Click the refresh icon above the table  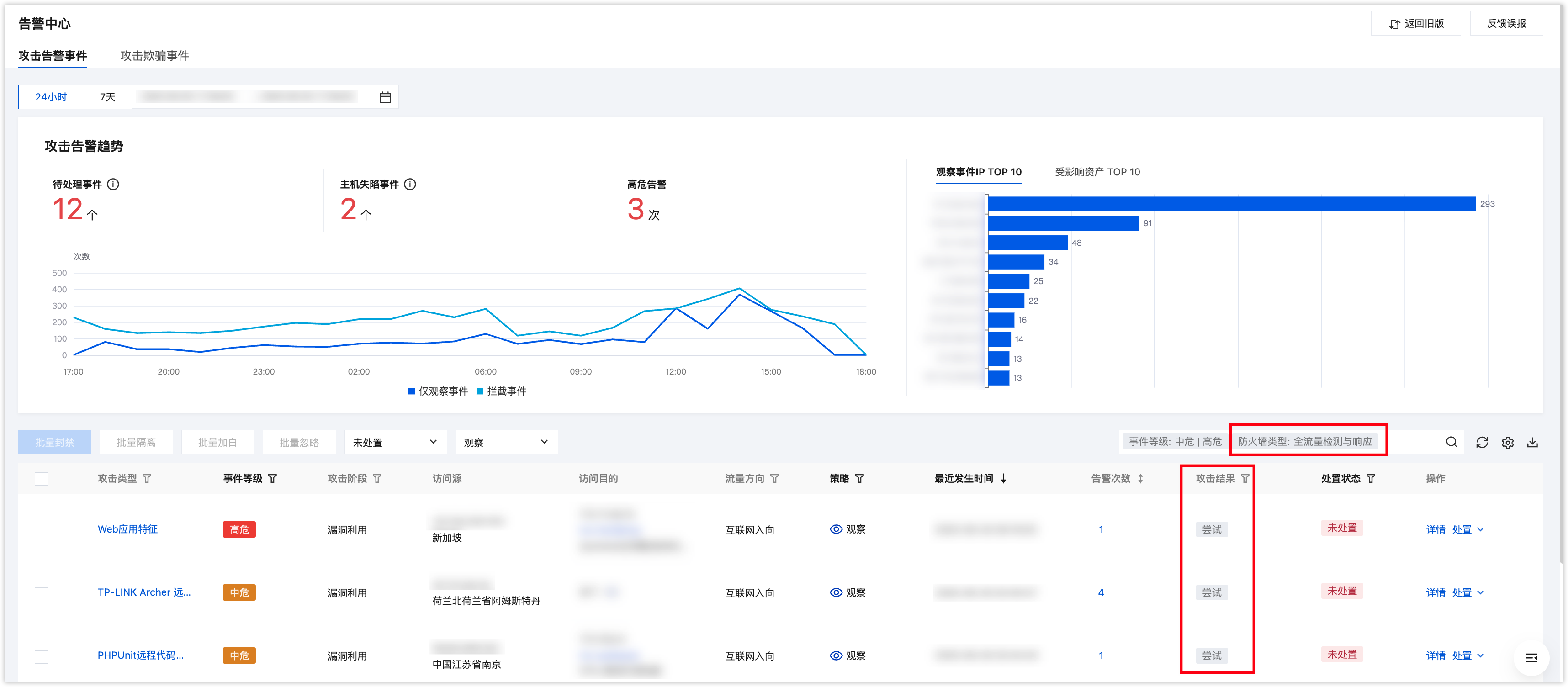point(1482,442)
